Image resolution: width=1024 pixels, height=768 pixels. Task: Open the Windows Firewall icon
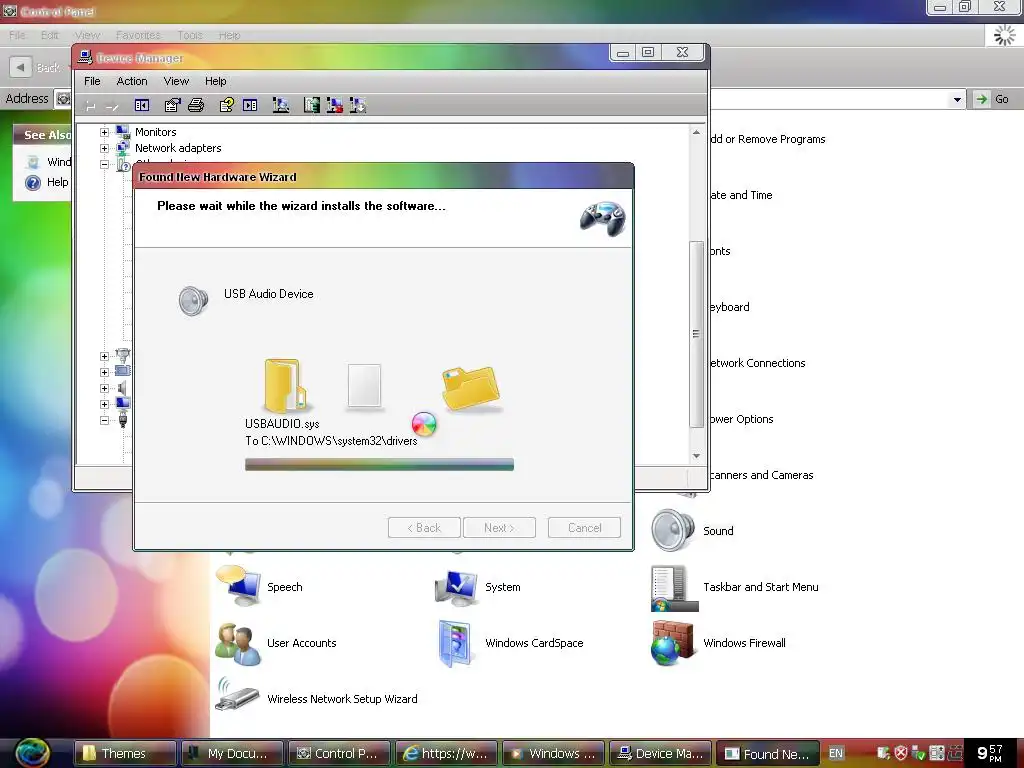[672, 643]
